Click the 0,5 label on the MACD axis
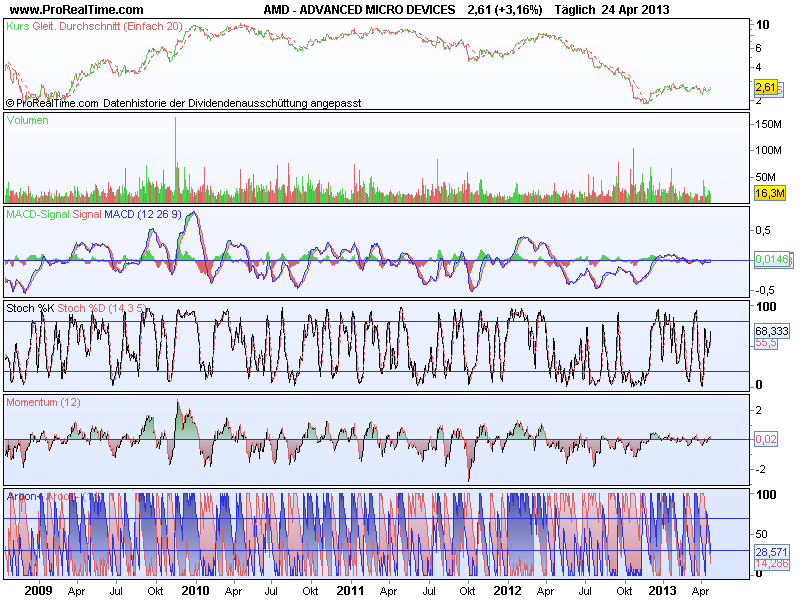The height and width of the screenshot is (600, 800). click(763, 231)
